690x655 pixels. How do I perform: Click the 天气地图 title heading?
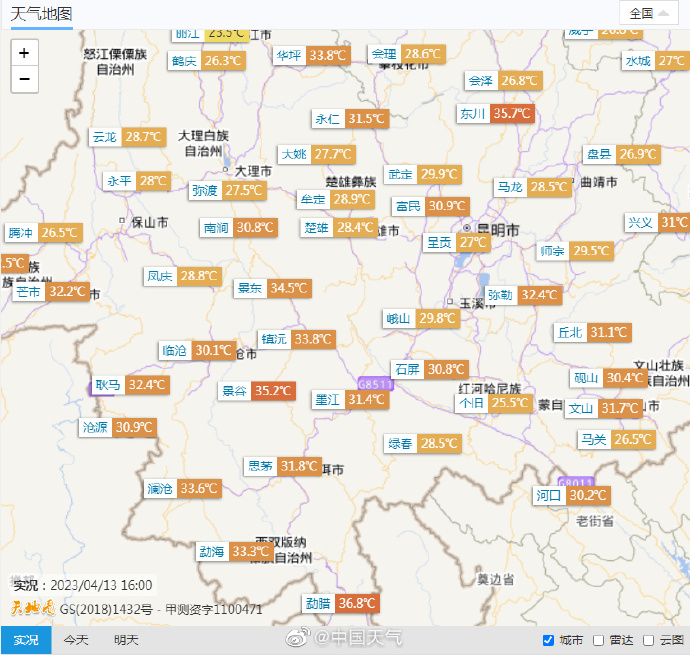click(41, 13)
